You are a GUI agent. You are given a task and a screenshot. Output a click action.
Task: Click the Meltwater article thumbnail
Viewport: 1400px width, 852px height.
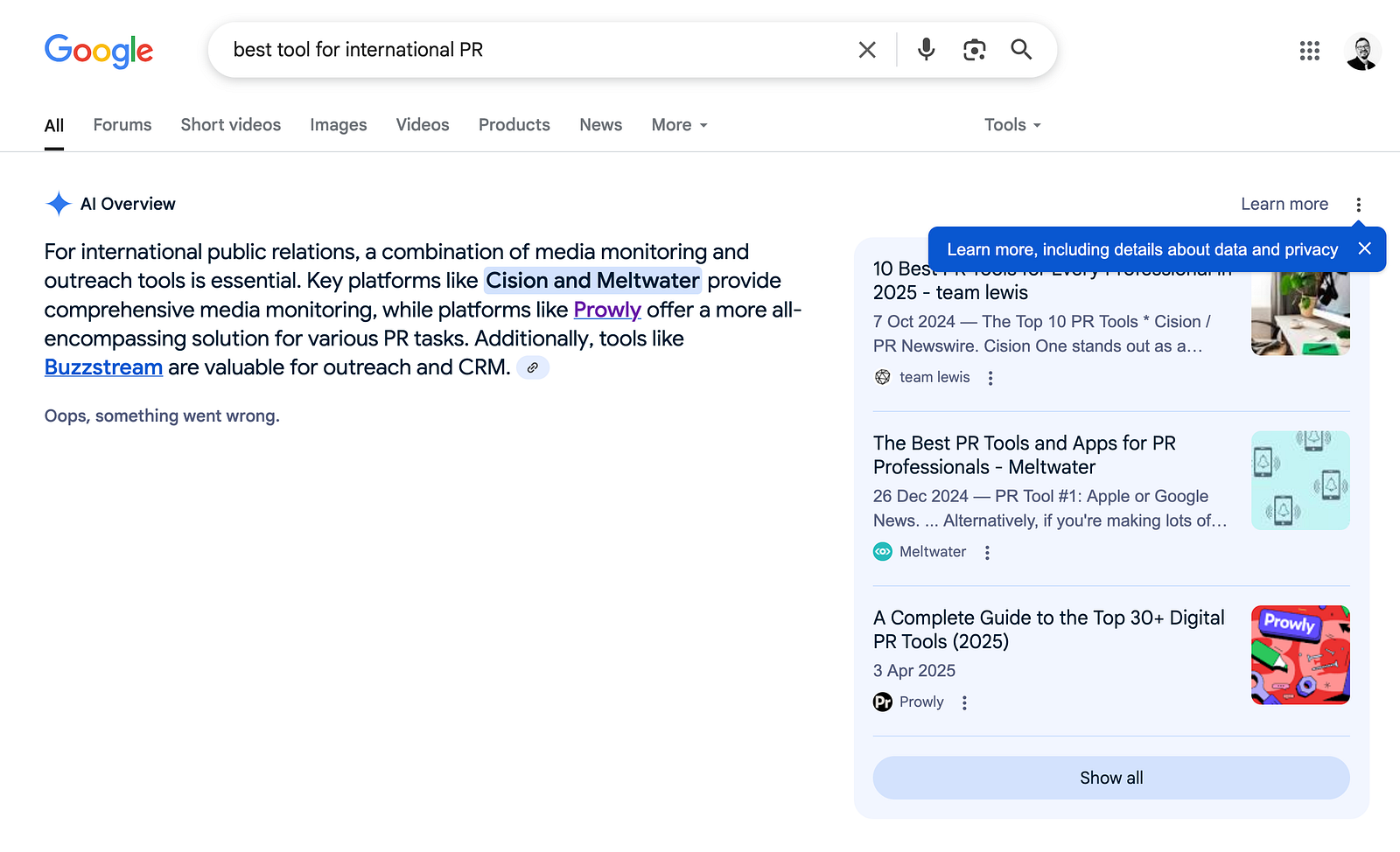[x=1300, y=480]
